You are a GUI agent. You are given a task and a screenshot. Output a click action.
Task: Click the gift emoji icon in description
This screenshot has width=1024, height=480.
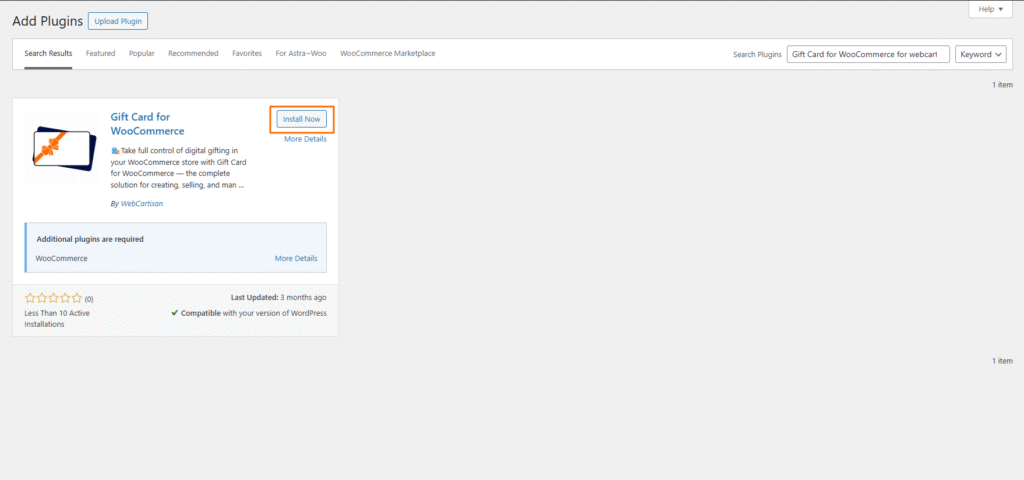click(x=115, y=151)
